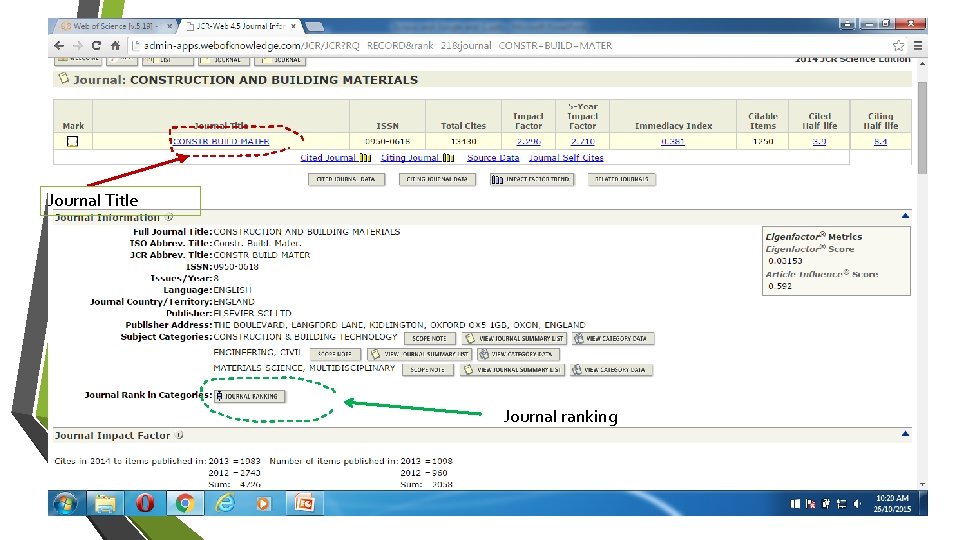The width and height of the screenshot is (960, 540).
Task: Open Scope Note for Materials Science, Multidisciplinary
Action: point(427,370)
